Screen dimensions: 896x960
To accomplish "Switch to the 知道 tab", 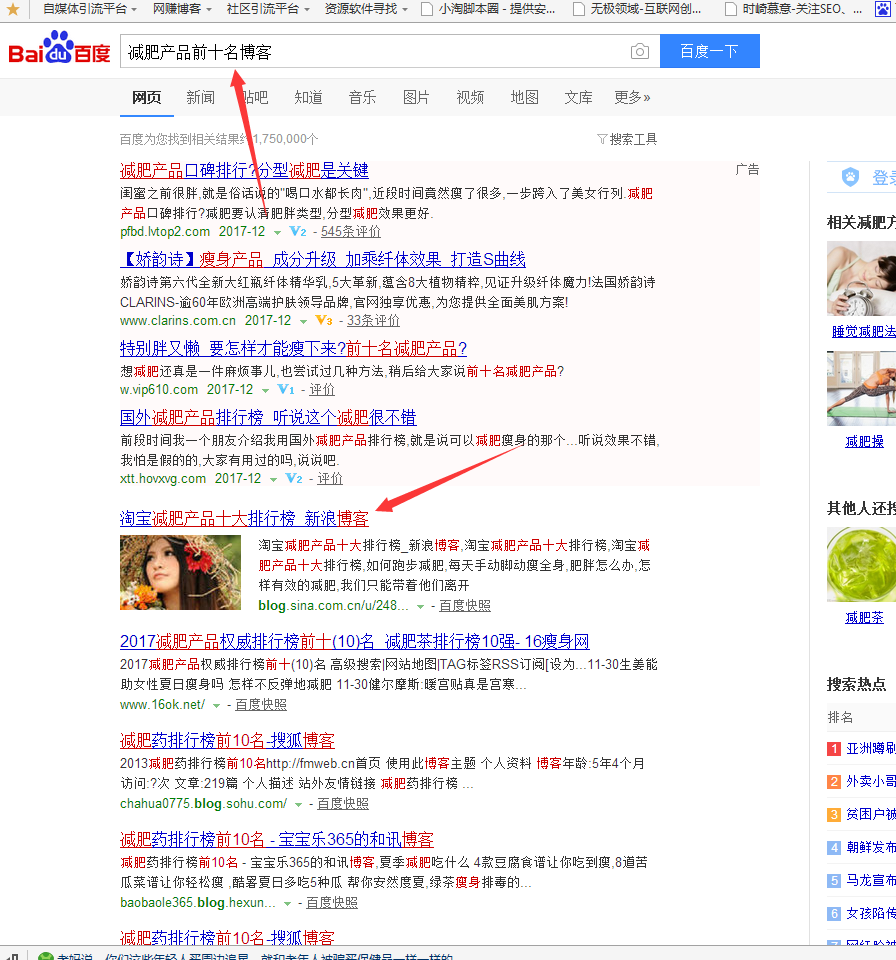I will pos(308,97).
